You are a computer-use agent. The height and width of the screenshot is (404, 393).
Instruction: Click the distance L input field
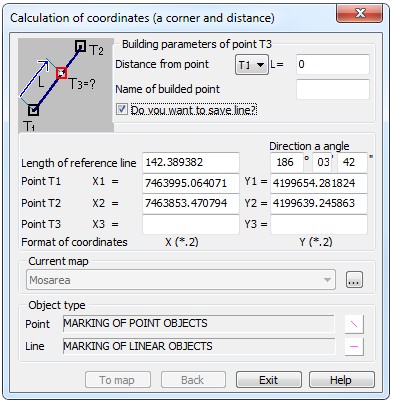pyautogui.click(x=333, y=64)
